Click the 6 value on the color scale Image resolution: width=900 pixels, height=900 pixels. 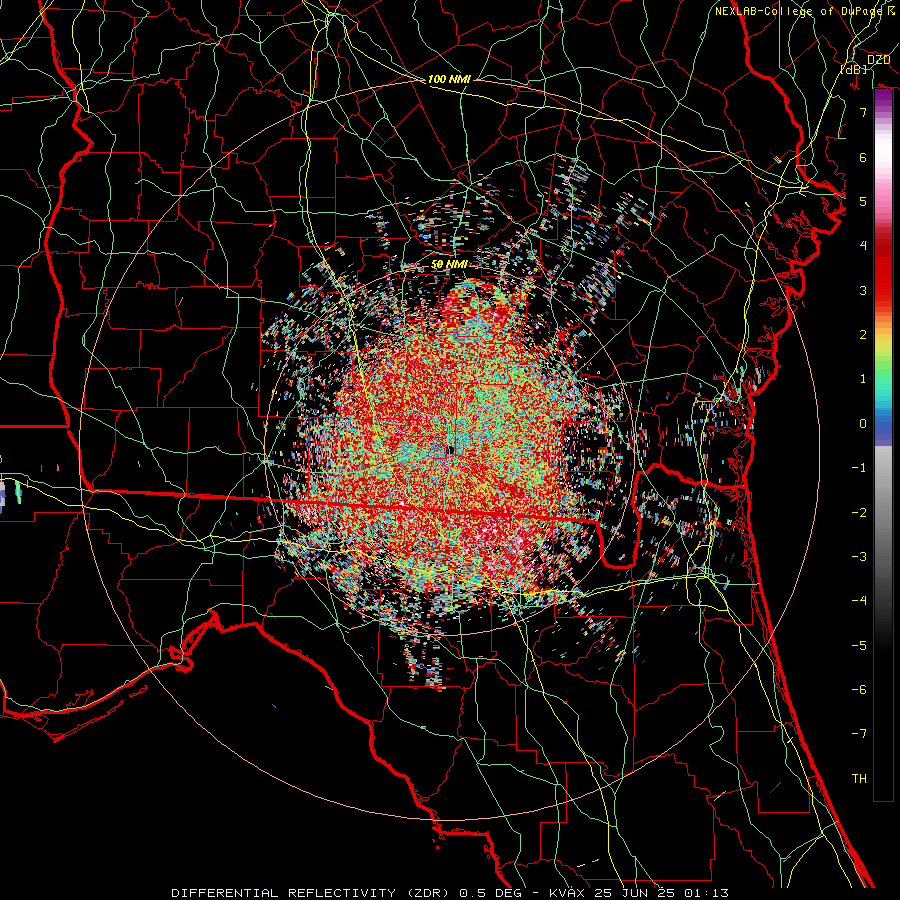click(863, 157)
